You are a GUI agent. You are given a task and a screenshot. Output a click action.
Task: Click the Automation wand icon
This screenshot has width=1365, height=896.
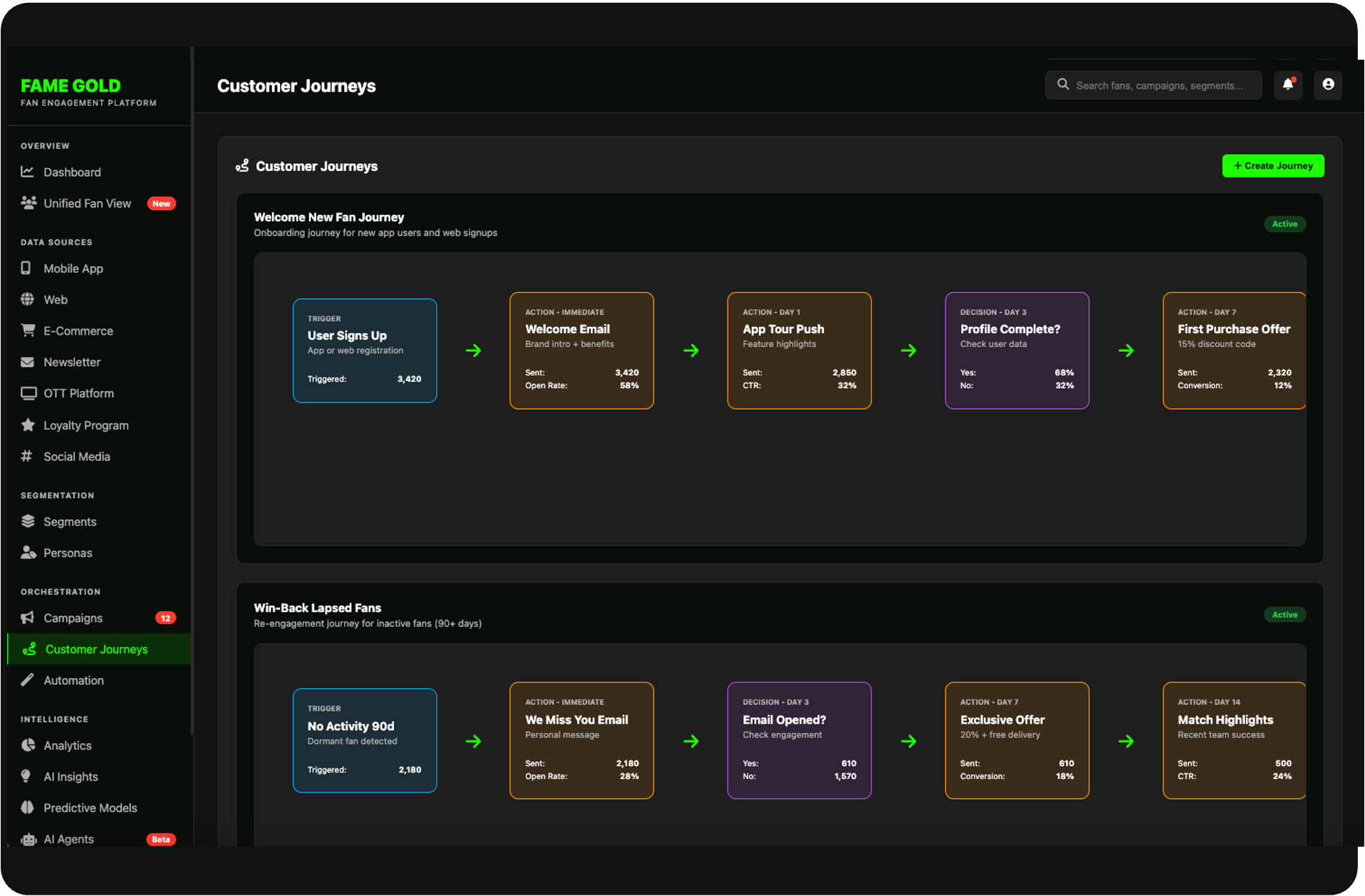click(x=27, y=680)
